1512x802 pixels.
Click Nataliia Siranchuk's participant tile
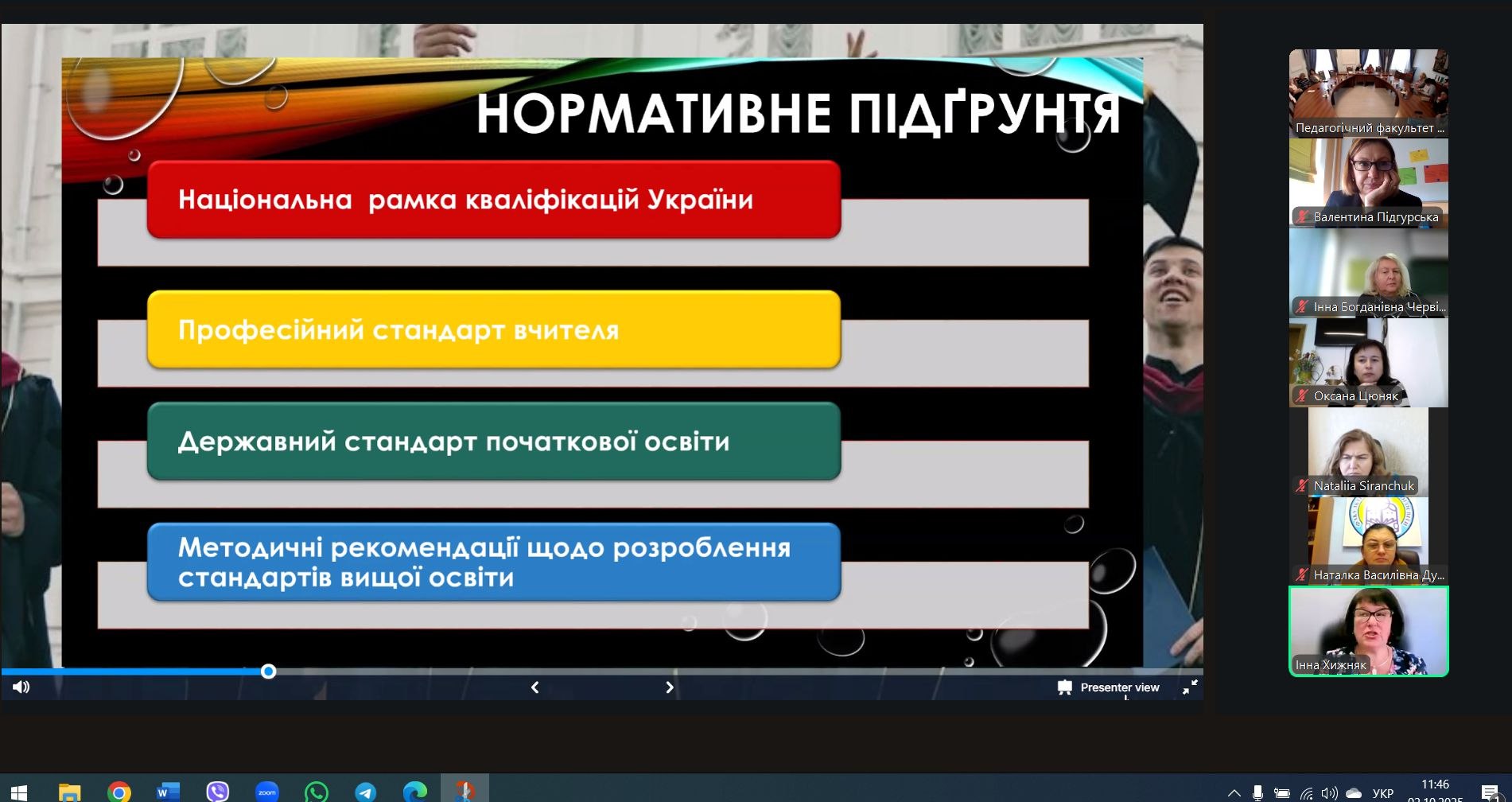(1368, 452)
